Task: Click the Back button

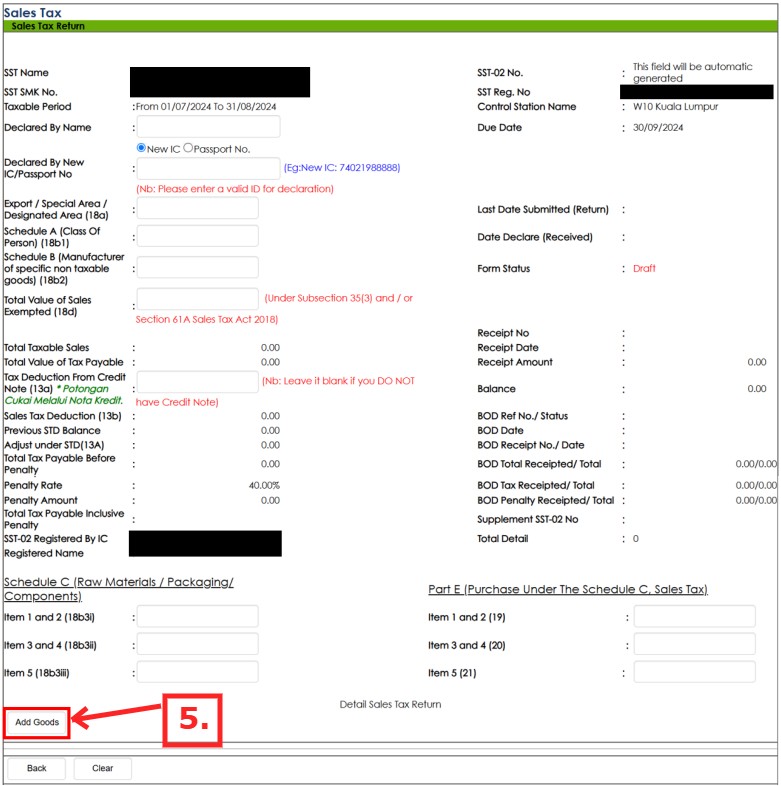Action: [37, 769]
